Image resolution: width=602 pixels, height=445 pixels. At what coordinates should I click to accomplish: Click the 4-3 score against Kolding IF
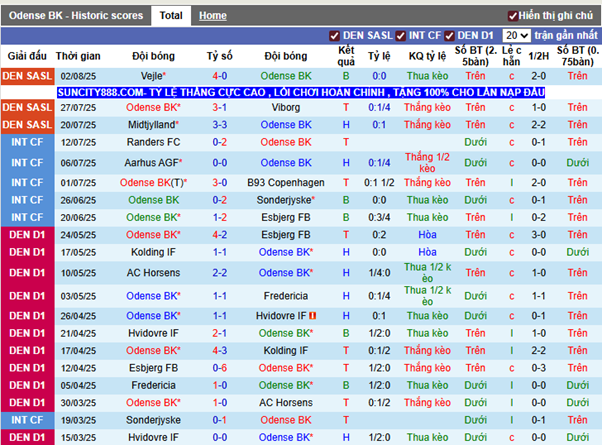pyautogui.click(x=220, y=351)
